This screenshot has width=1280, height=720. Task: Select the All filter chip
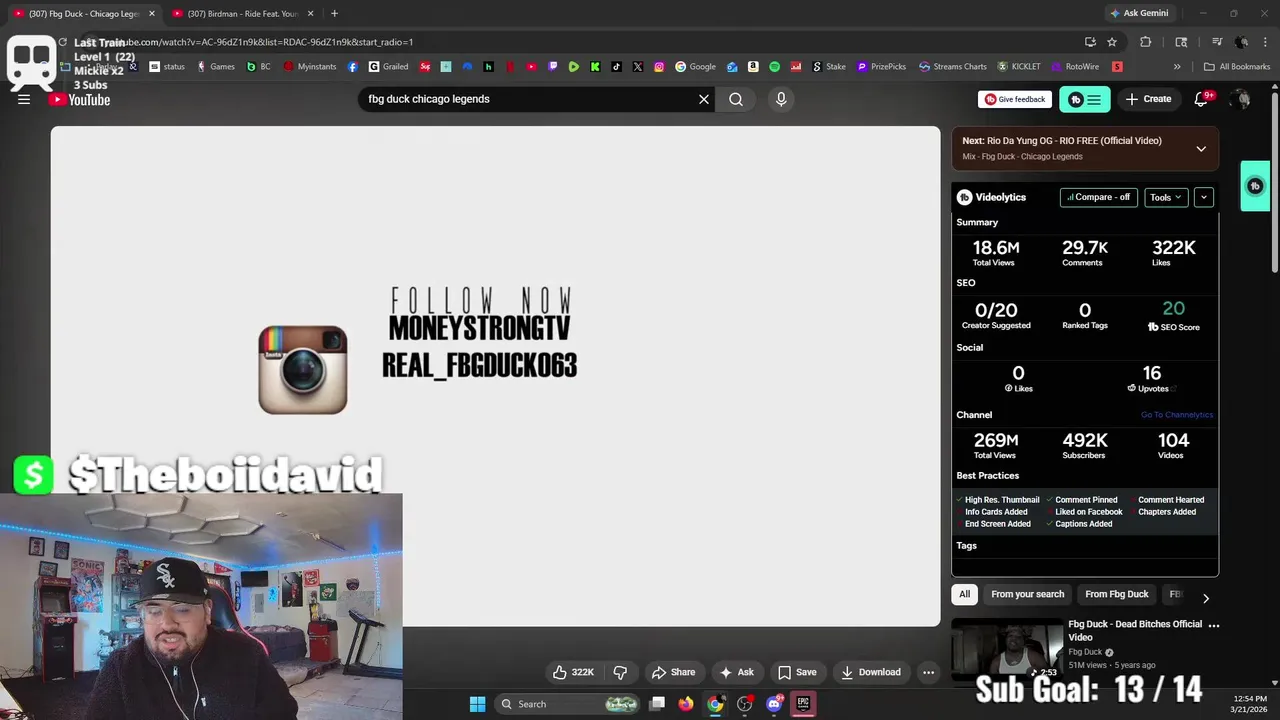click(964, 594)
